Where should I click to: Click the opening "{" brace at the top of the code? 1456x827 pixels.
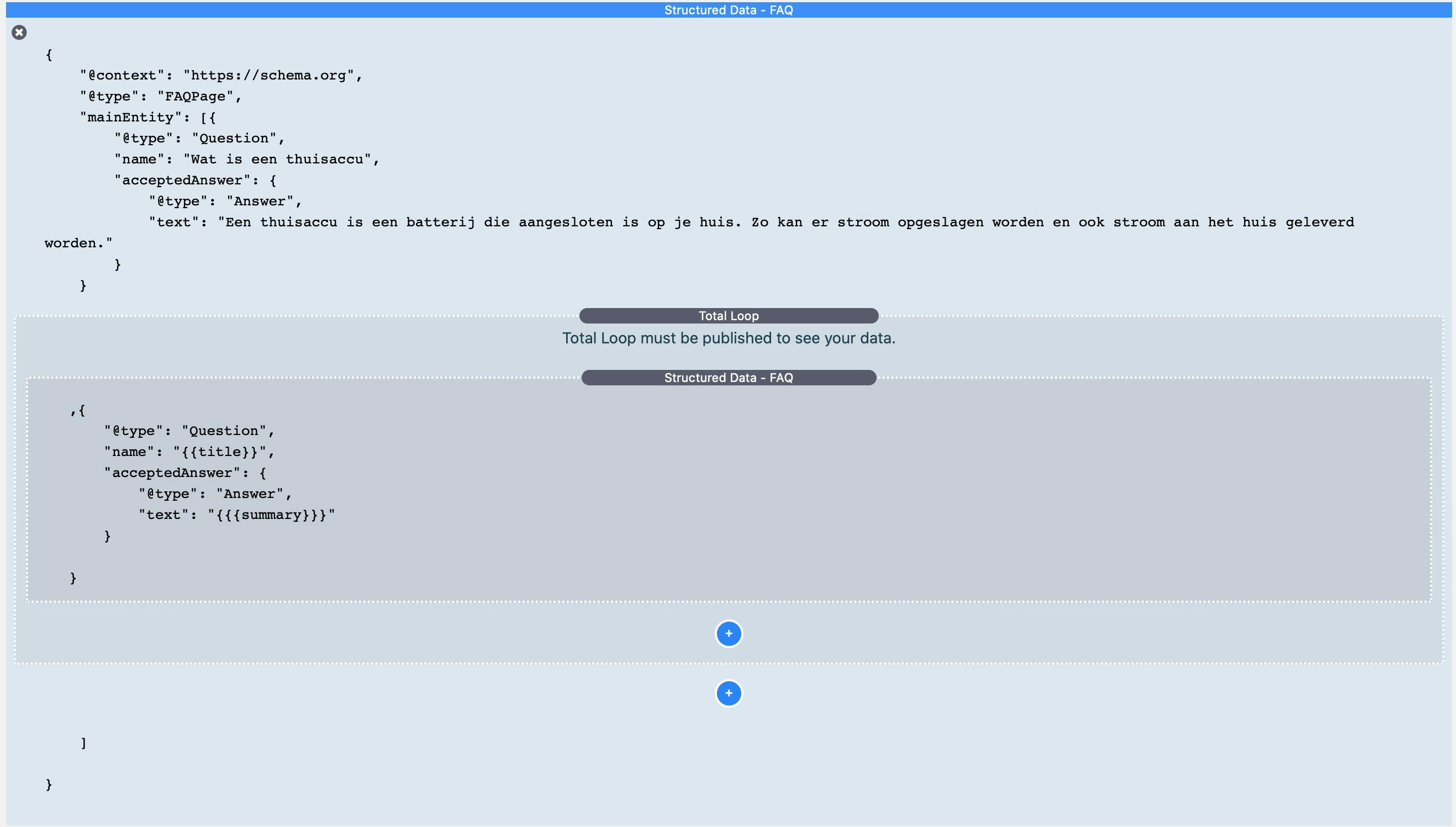coord(49,55)
